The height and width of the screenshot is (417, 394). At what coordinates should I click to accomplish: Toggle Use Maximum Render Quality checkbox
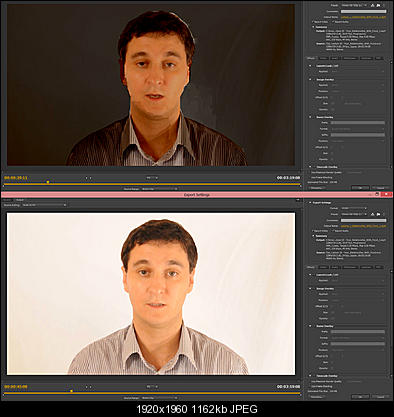[x=310, y=381]
